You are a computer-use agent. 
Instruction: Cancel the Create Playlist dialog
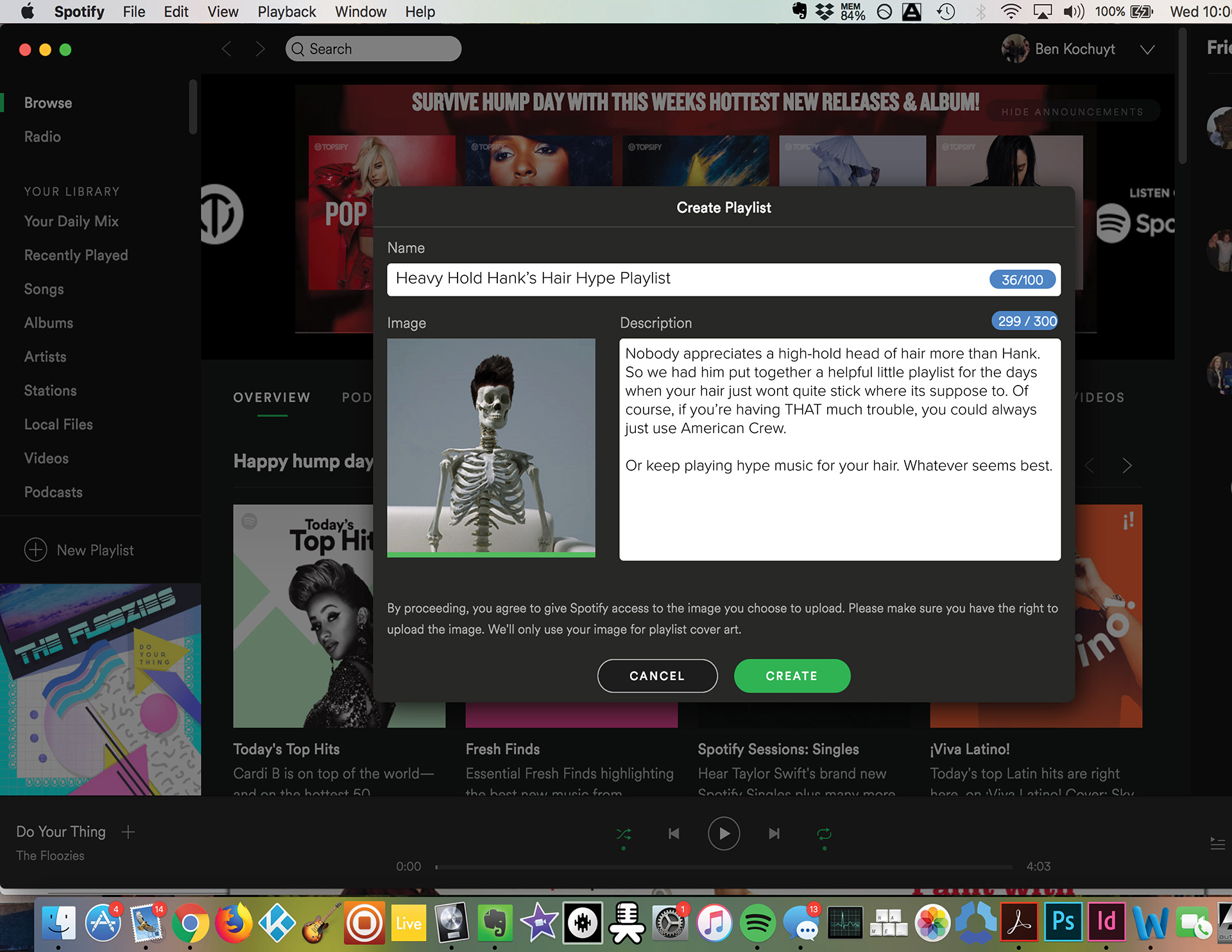pyautogui.click(x=657, y=676)
